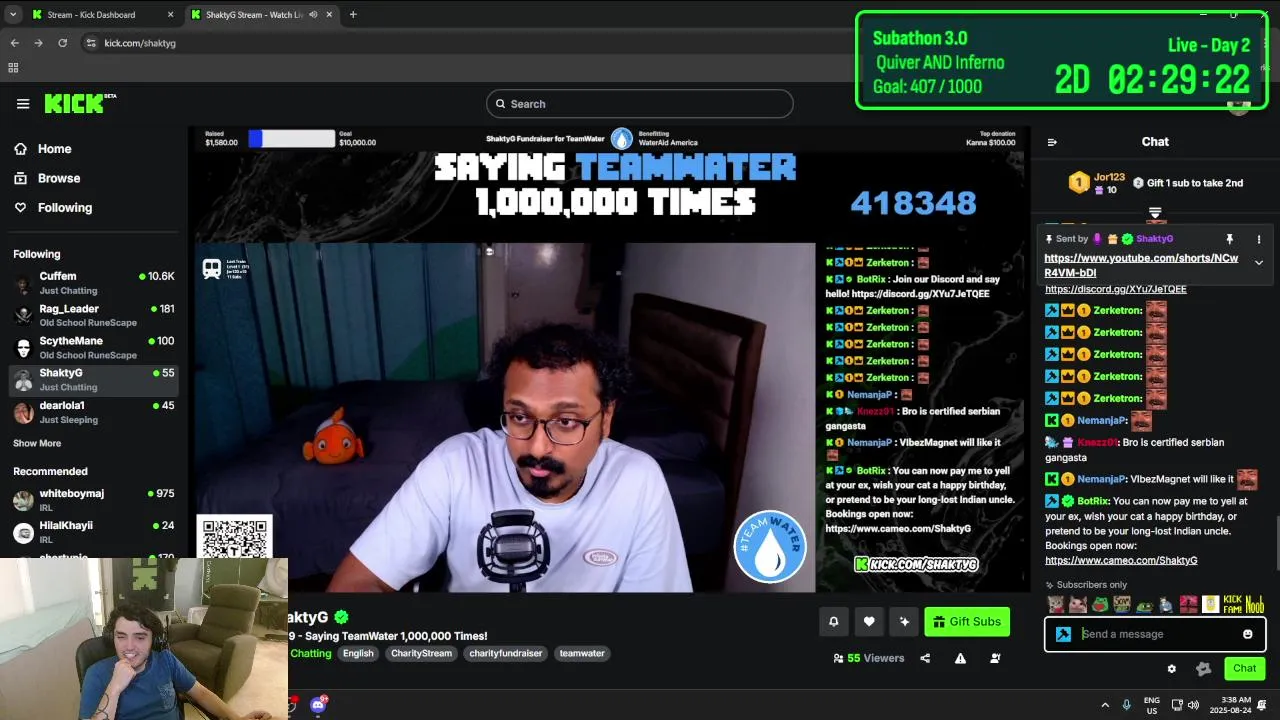Click the CharityStream tag

(x=421, y=654)
